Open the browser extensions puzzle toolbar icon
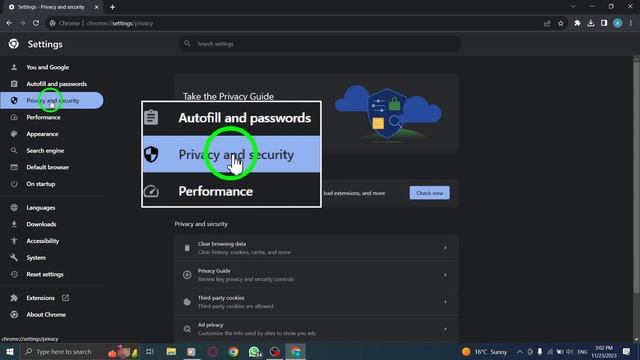640x360 pixels. click(x=577, y=23)
